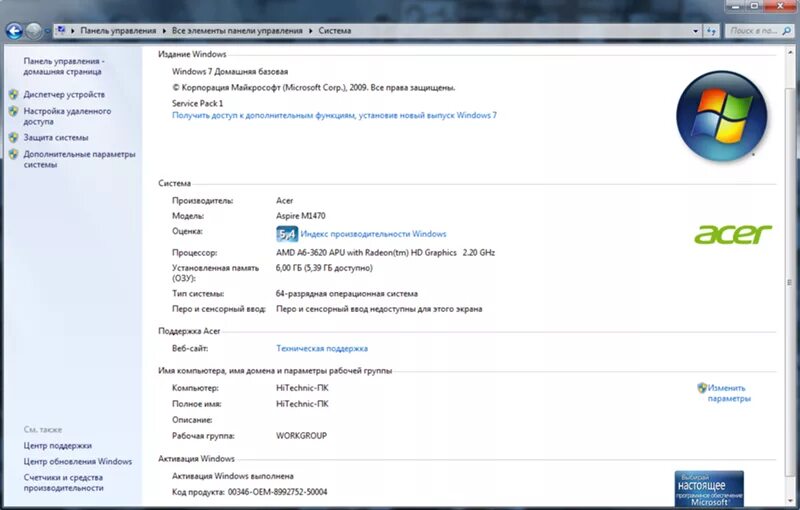Click Windows 7 Домашняя базовая text
Viewport: 800px width, 510px height.
click(x=230, y=72)
